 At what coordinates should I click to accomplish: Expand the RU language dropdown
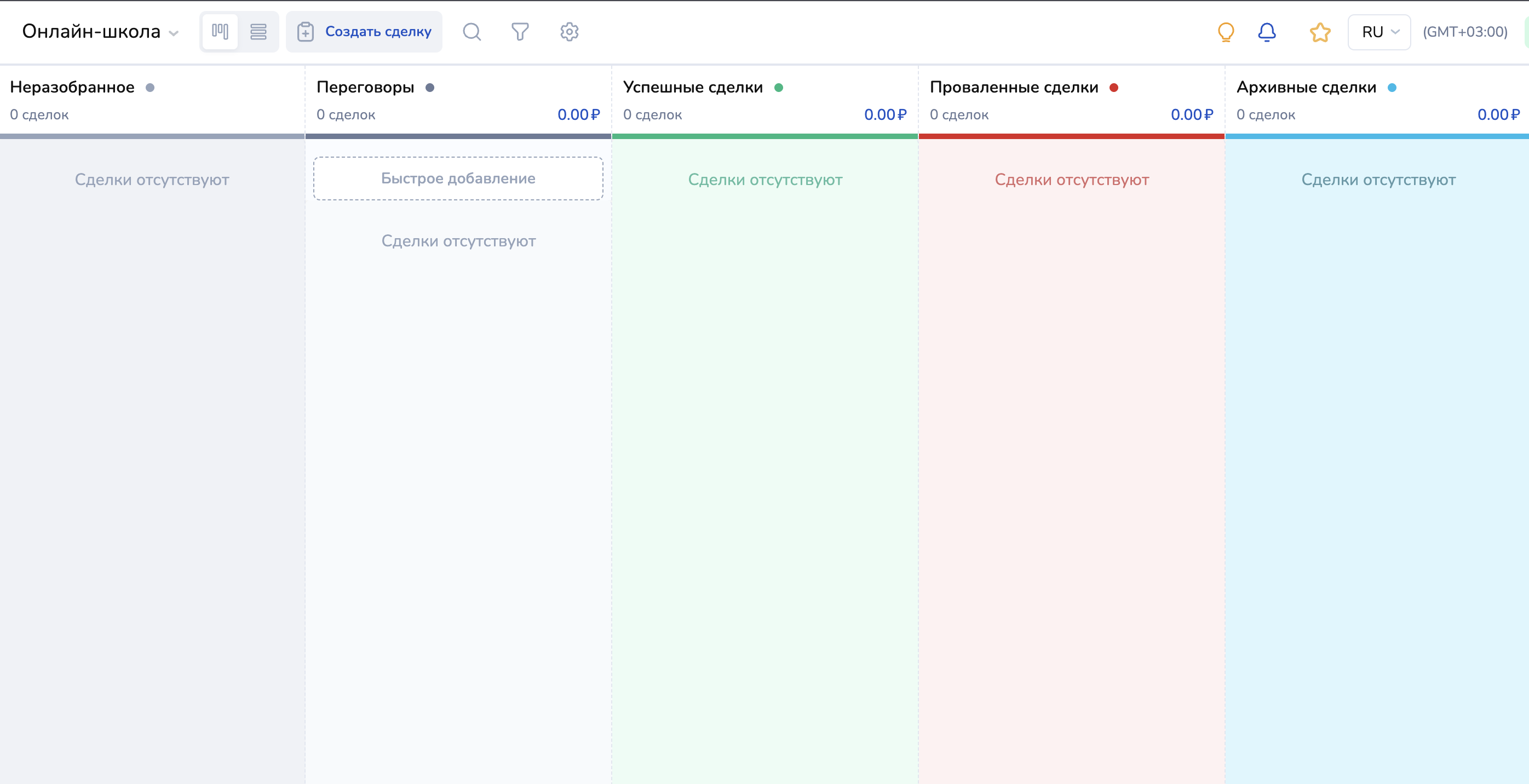(1379, 32)
